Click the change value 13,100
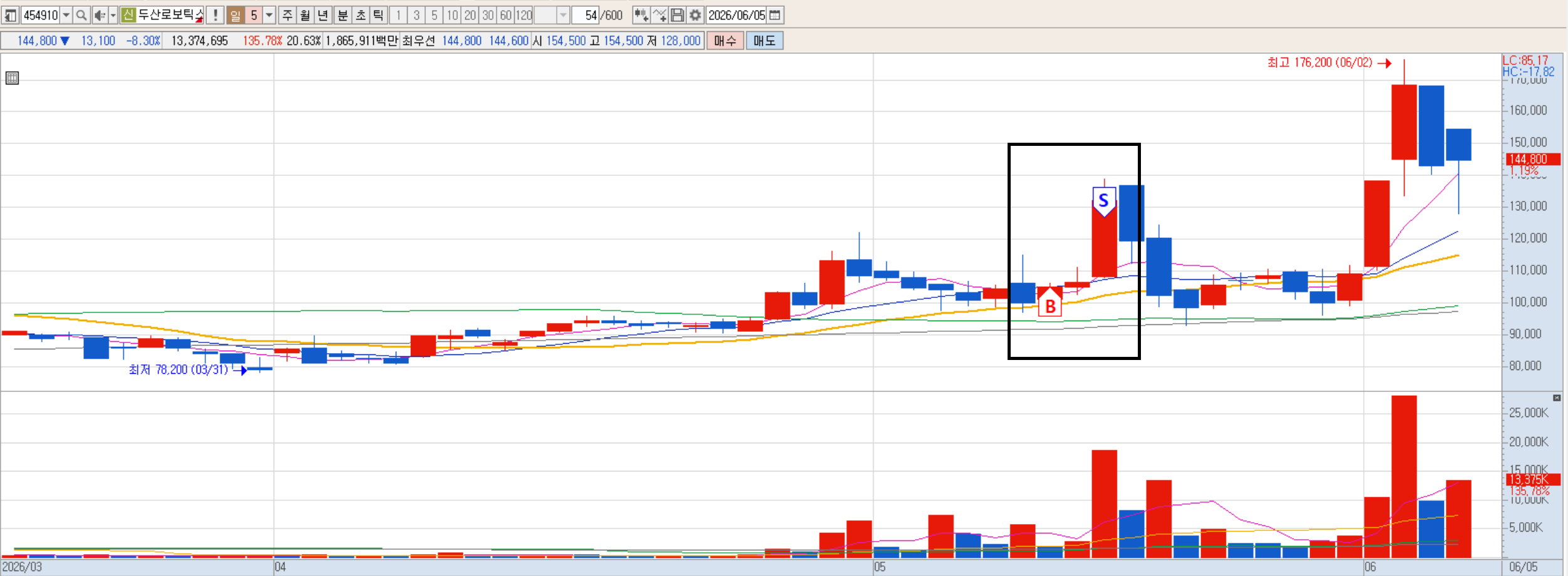This screenshot has width=1568, height=576. [98, 41]
